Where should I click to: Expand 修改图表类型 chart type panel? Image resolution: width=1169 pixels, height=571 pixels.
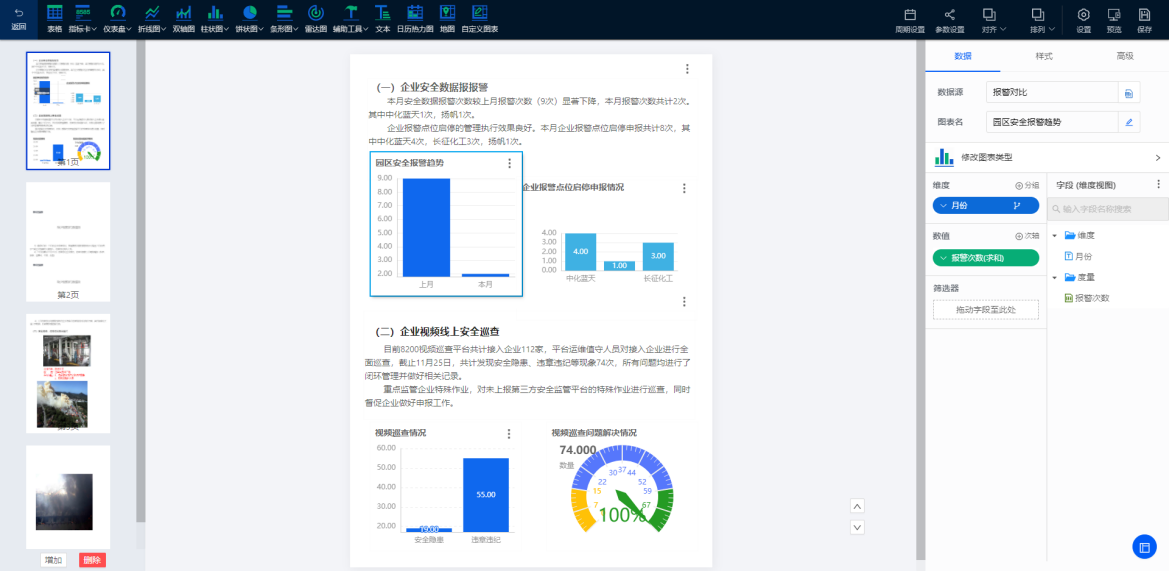click(x=1157, y=158)
